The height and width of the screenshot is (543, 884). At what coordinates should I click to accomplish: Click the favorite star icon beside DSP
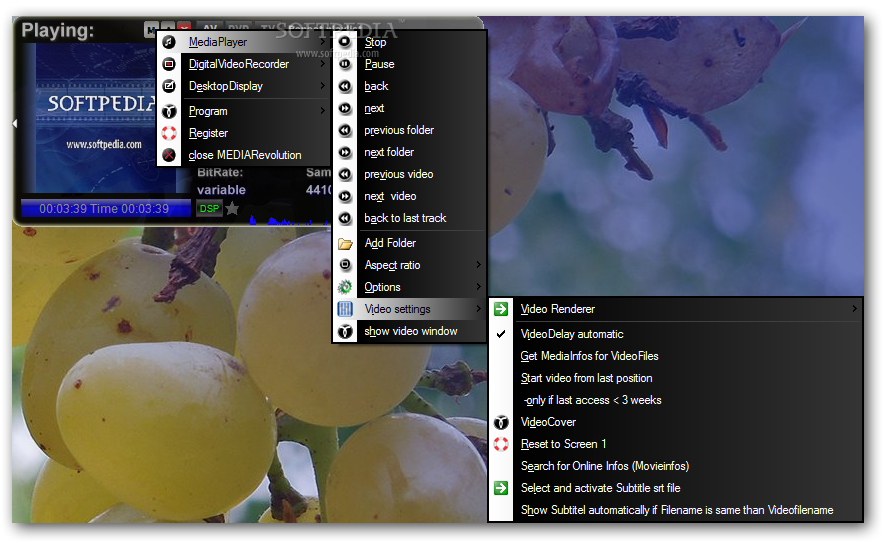click(x=232, y=209)
